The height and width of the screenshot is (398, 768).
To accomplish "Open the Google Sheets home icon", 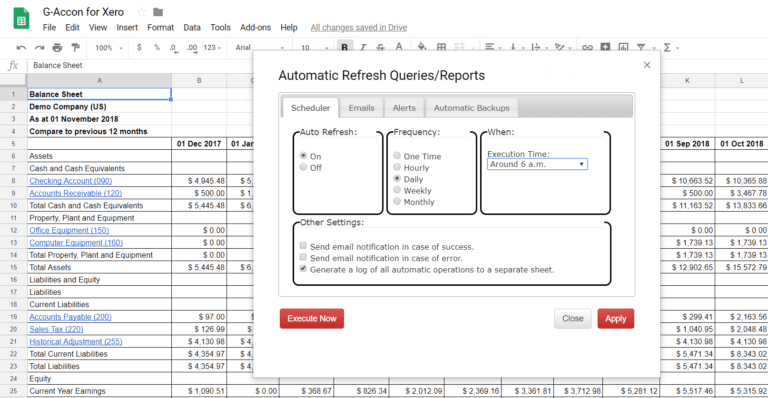I will (x=21, y=19).
